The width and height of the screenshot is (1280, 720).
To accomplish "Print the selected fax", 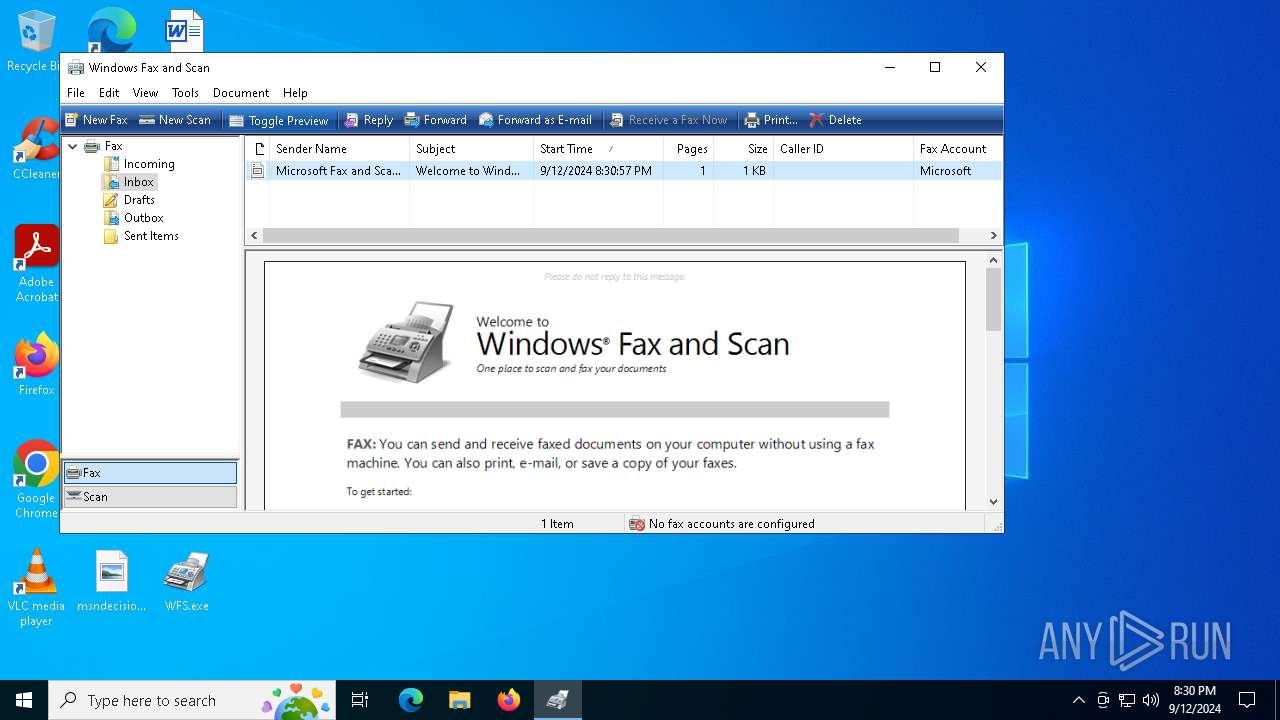I will pyautogui.click(x=770, y=120).
